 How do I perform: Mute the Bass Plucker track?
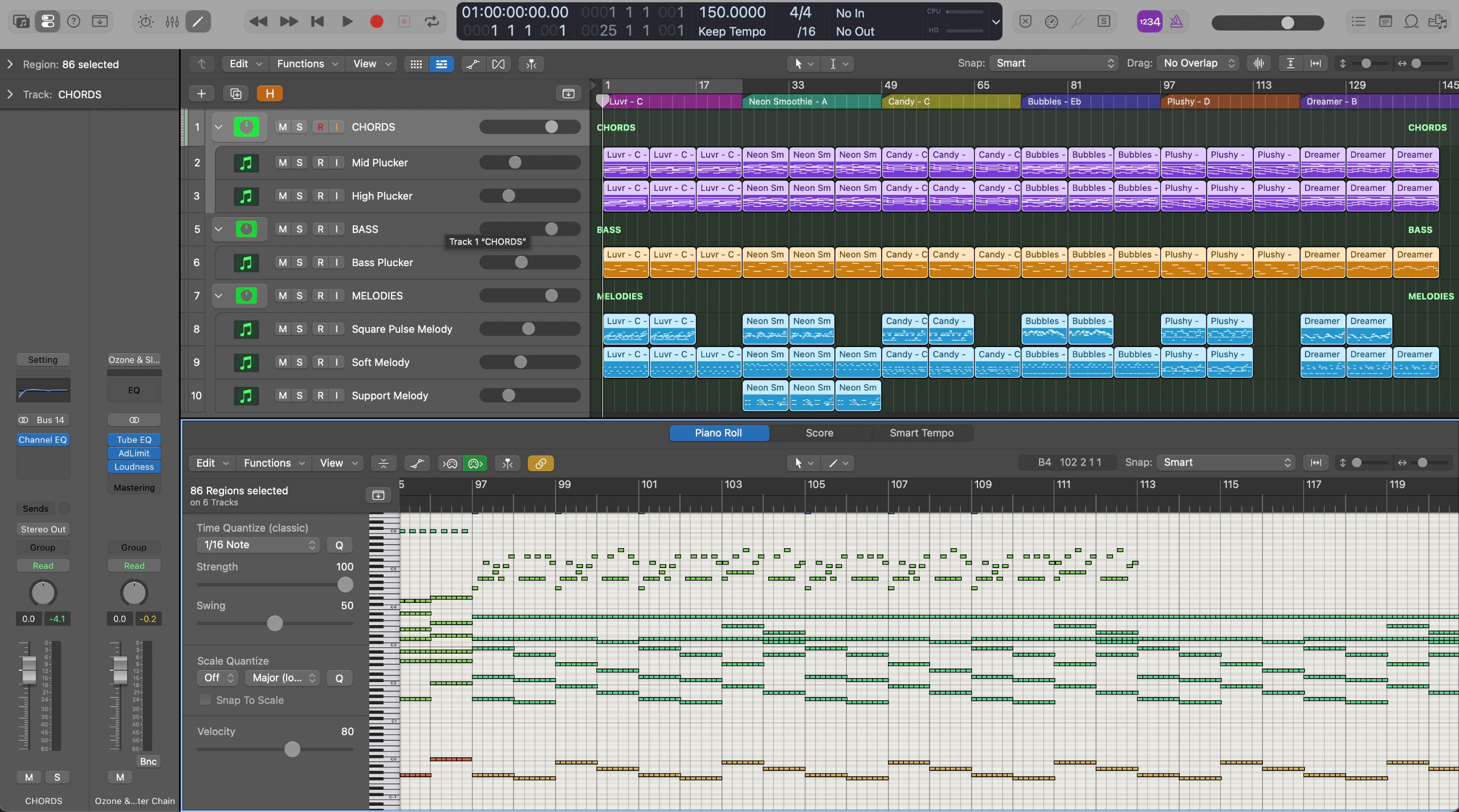pyautogui.click(x=283, y=262)
